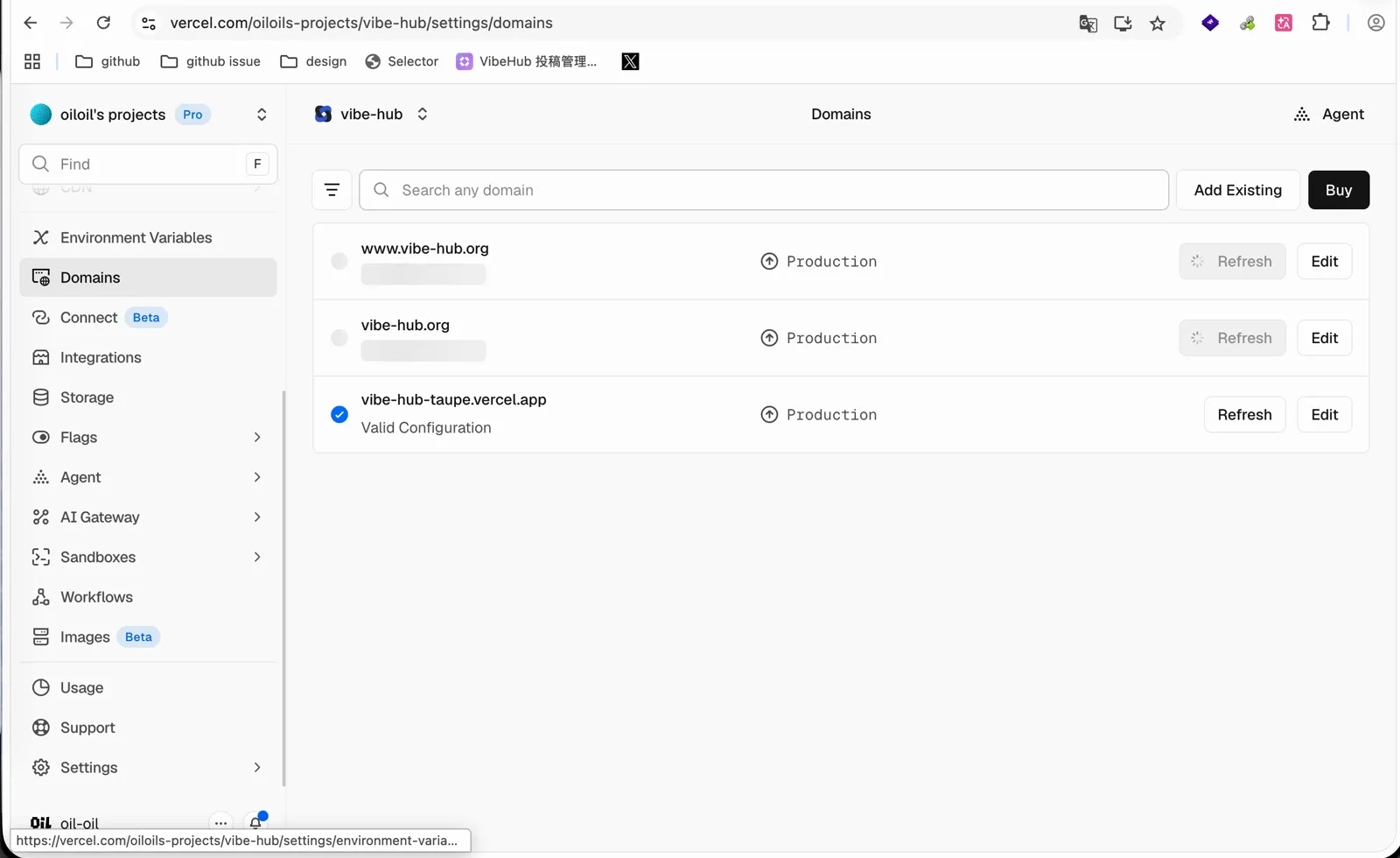Open Storage in sidebar

148,397
